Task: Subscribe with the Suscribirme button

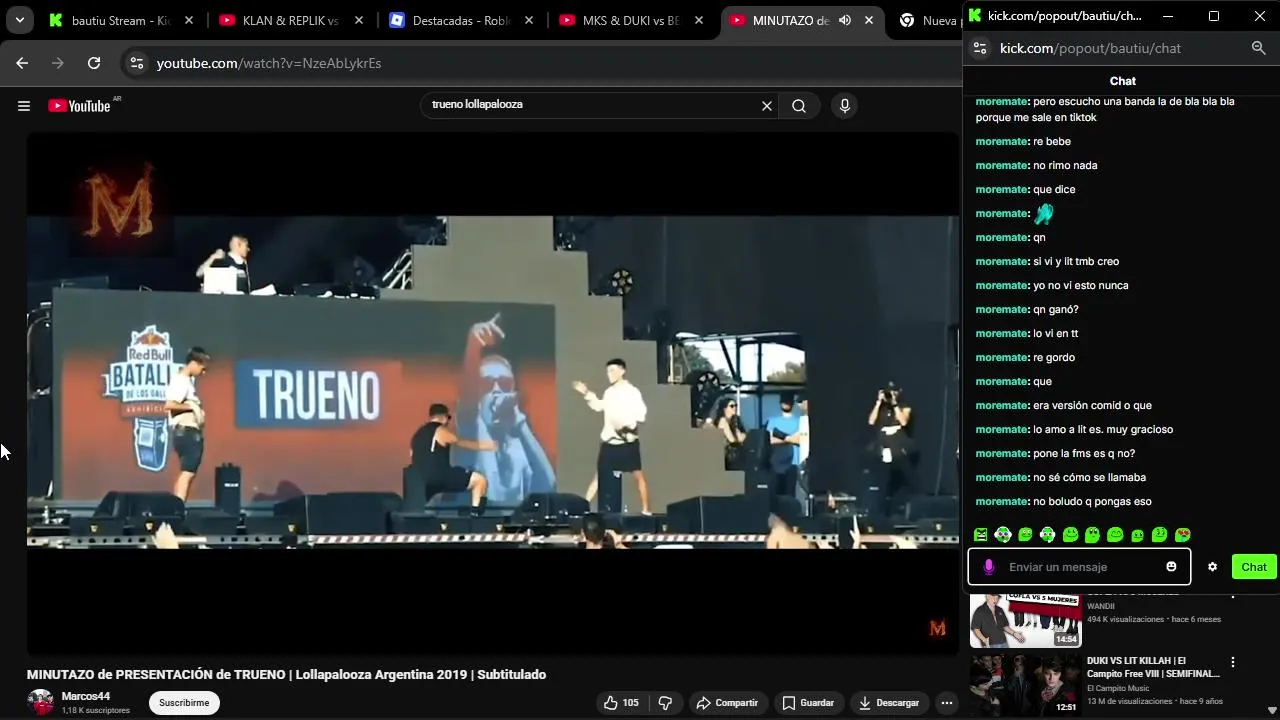Action: 184,703
